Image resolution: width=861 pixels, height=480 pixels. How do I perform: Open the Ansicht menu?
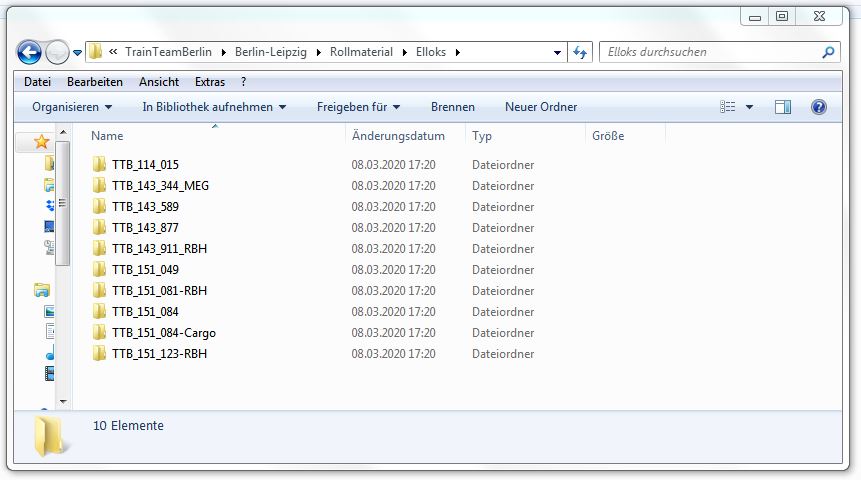tap(159, 82)
